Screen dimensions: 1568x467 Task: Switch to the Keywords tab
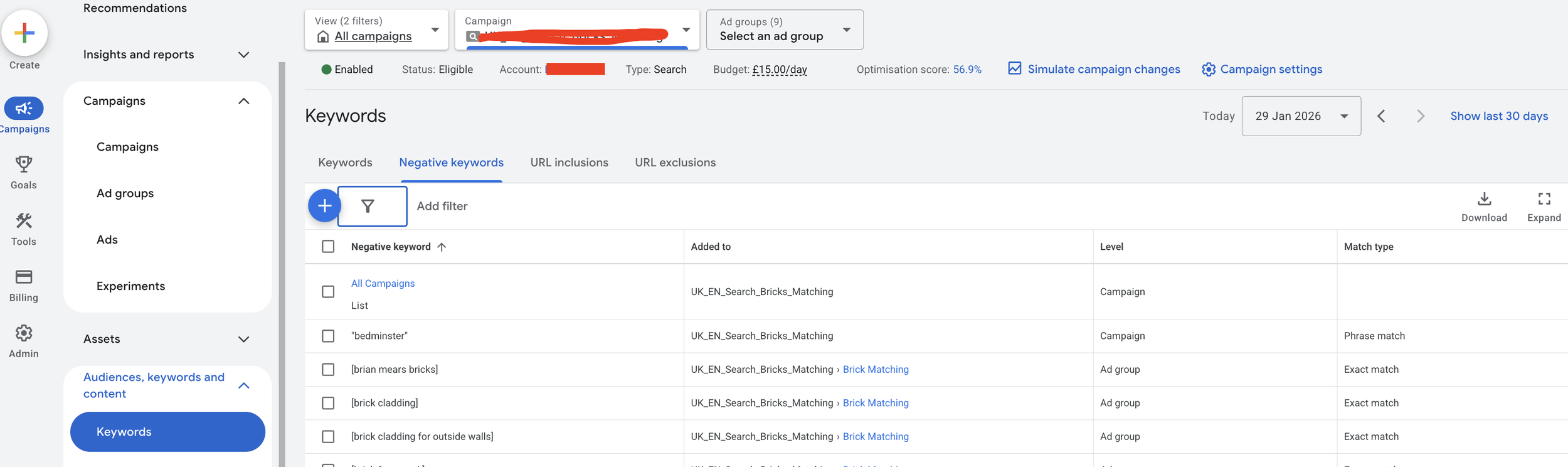click(345, 163)
